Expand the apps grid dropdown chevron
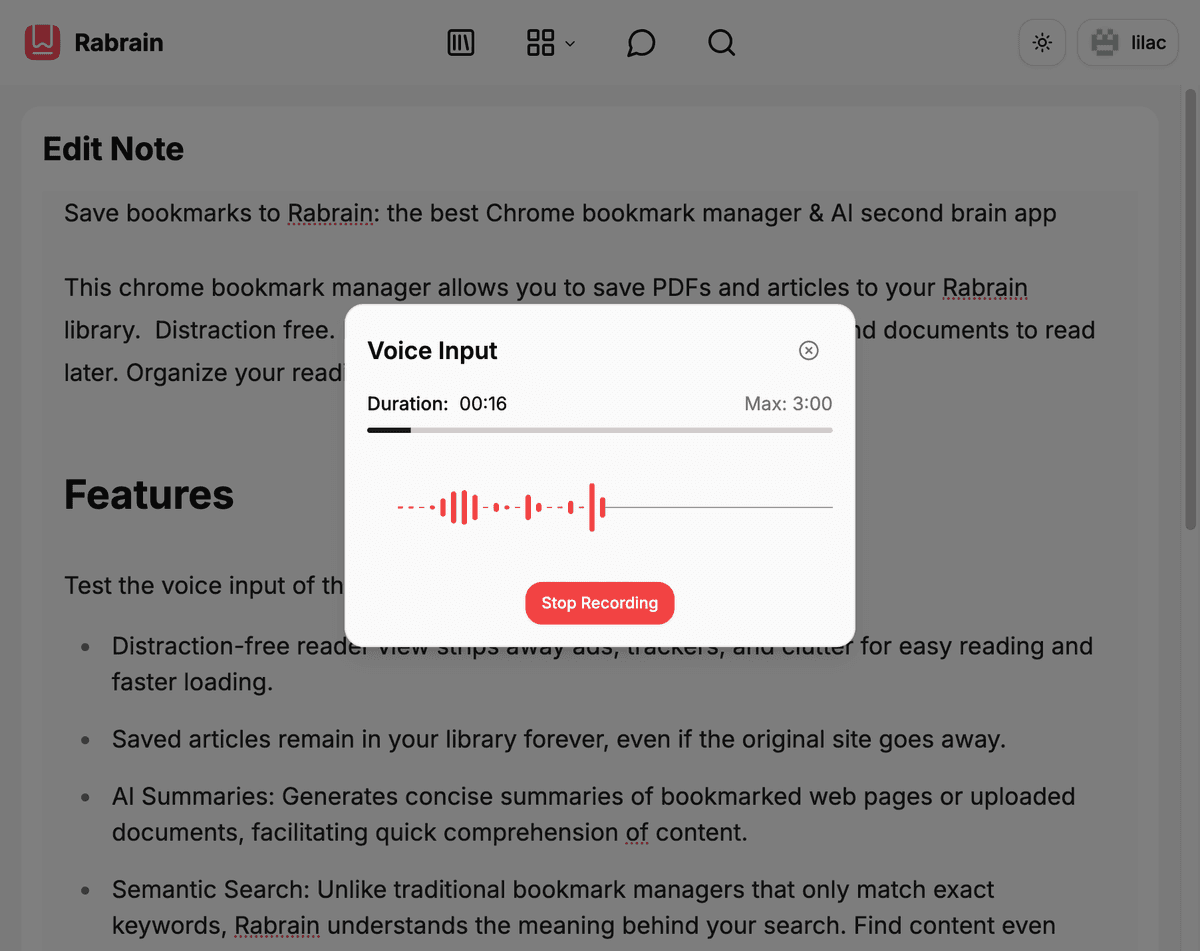The height and width of the screenshot is (951, 1200). click(x=569, y=43)
